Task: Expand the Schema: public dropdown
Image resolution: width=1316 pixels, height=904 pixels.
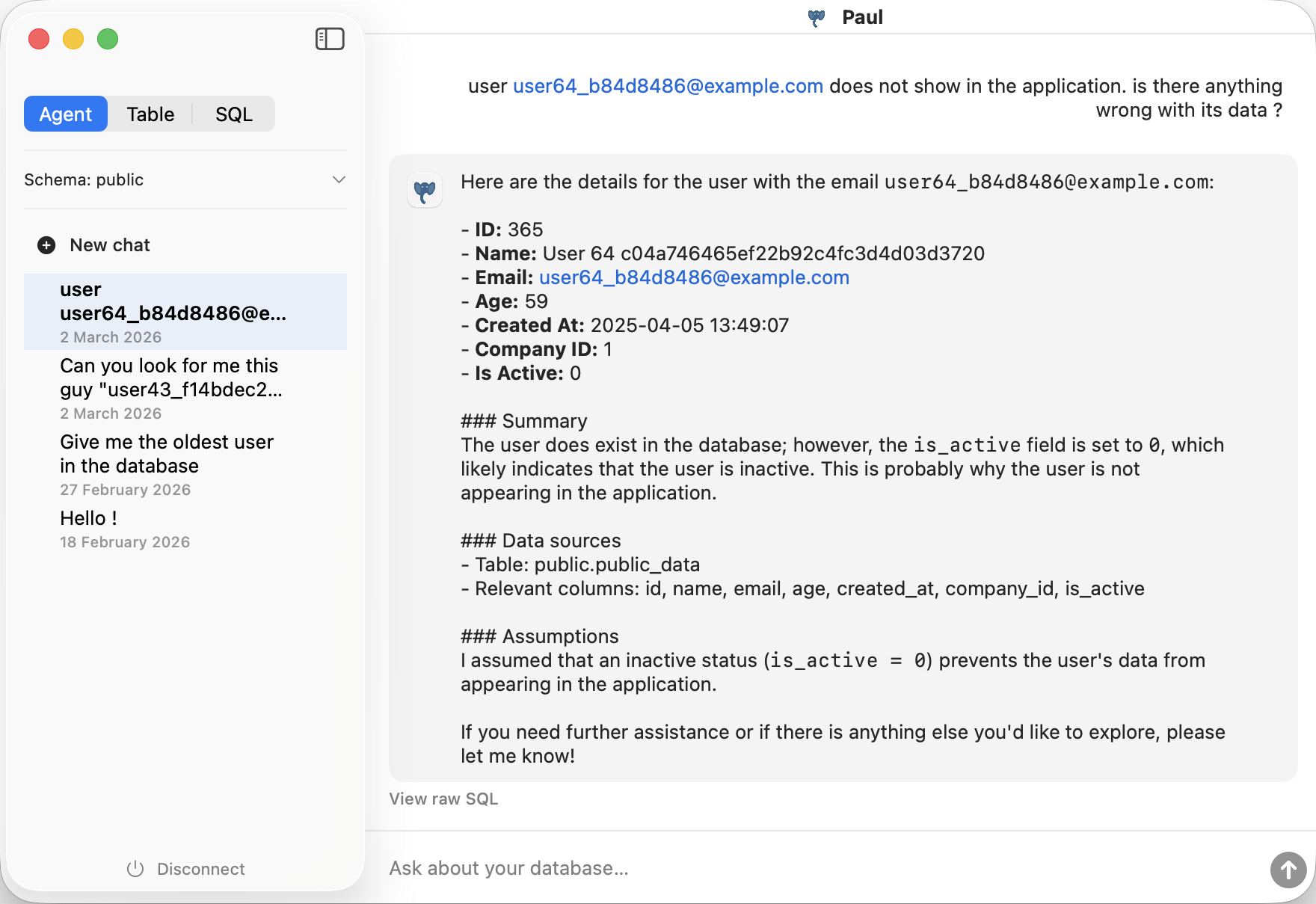Action: [184, 180]
